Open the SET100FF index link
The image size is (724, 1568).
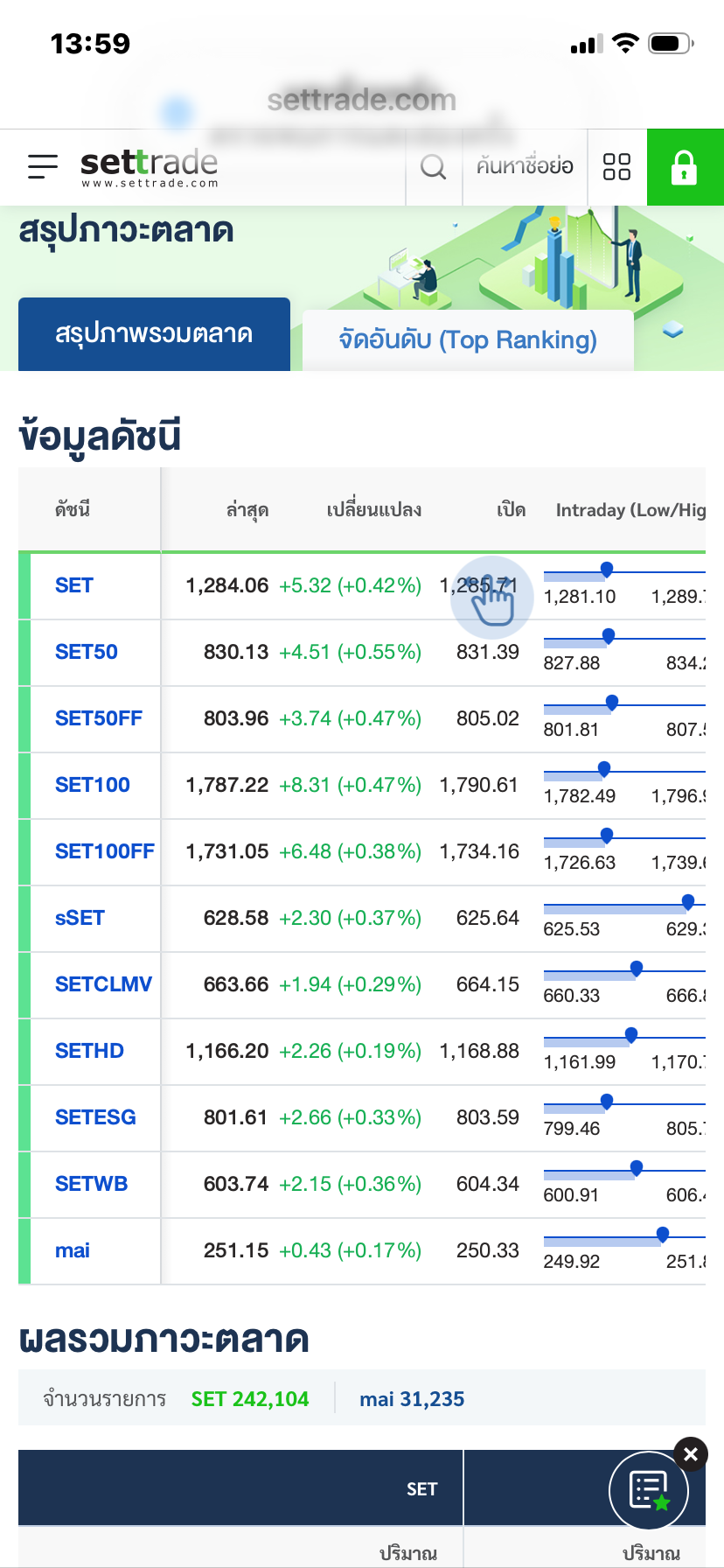(x=104, y=851)
